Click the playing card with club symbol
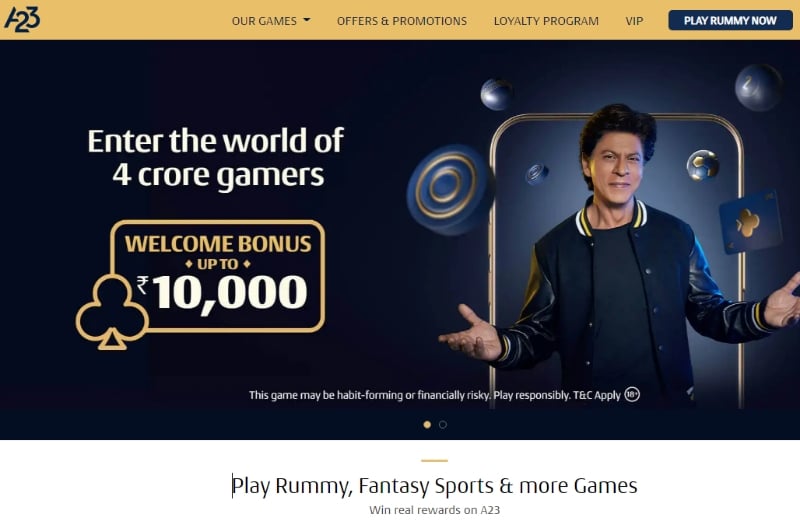This screenshot has height=528, width=800. click(x=751, y=222)
